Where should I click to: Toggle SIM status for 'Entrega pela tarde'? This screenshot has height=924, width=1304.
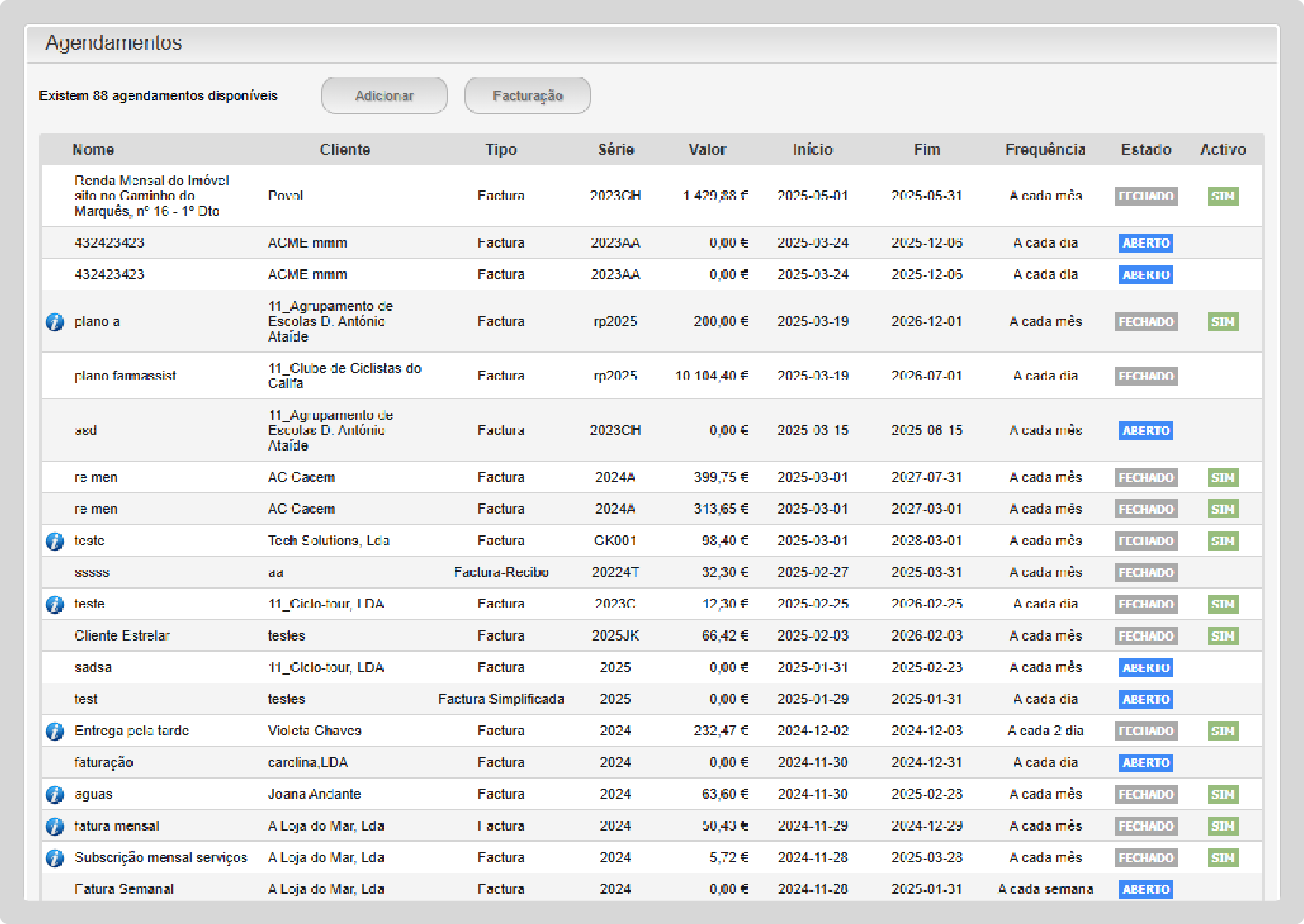(x=1222, y=731)
